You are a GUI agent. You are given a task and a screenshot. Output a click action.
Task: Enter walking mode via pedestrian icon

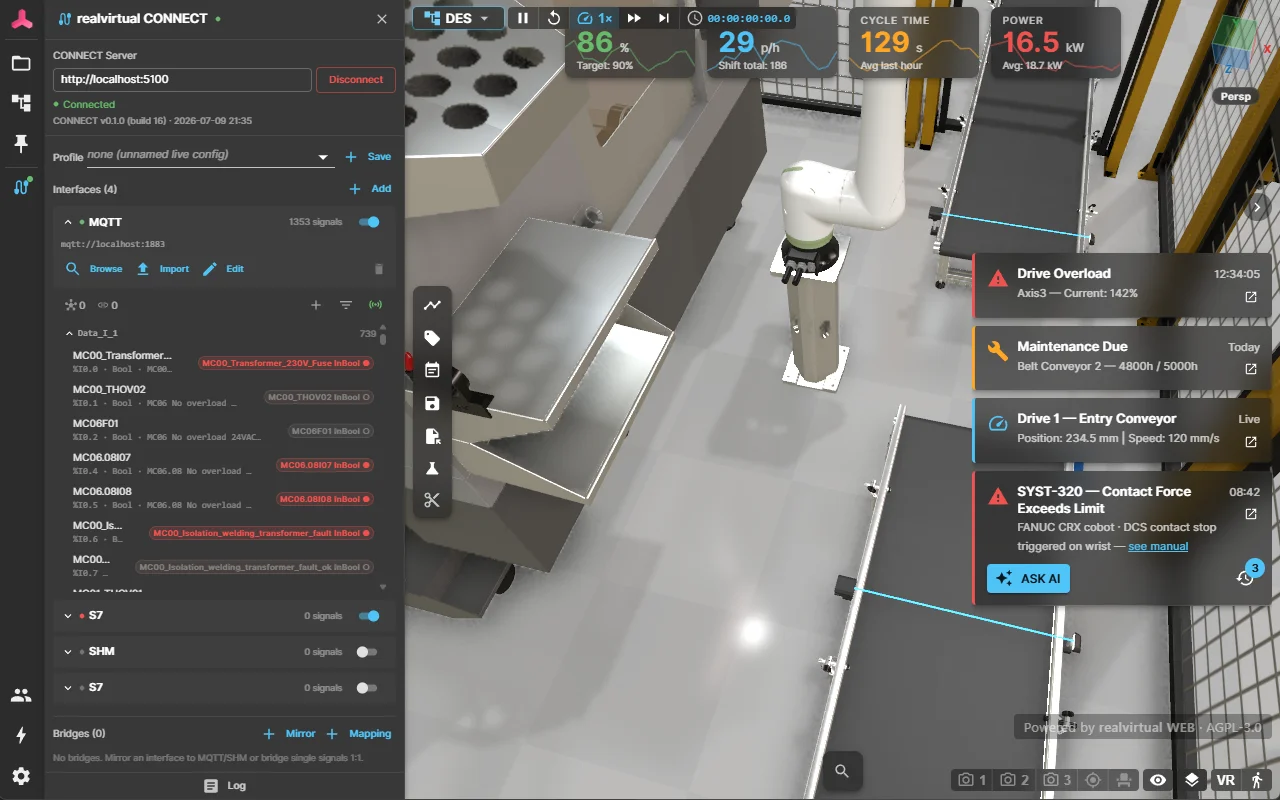click(x=1257, y=780)
